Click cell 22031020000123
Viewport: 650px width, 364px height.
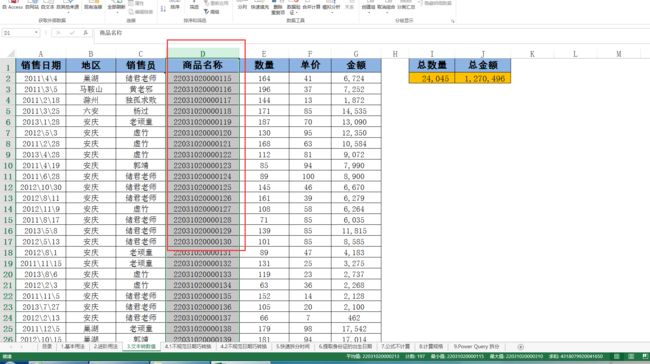coord(203,165)
